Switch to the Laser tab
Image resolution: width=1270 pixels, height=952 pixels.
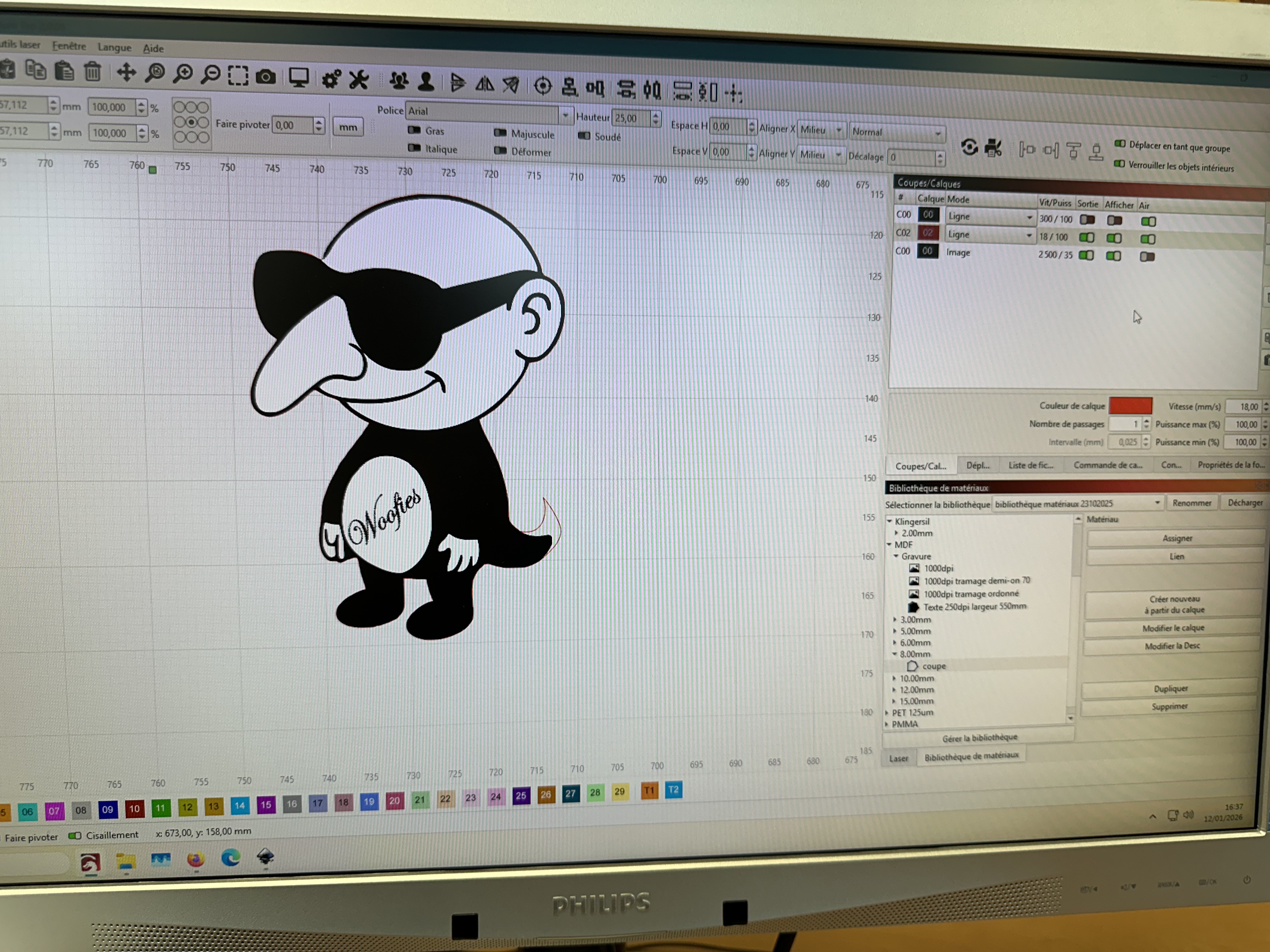[899, 759]
